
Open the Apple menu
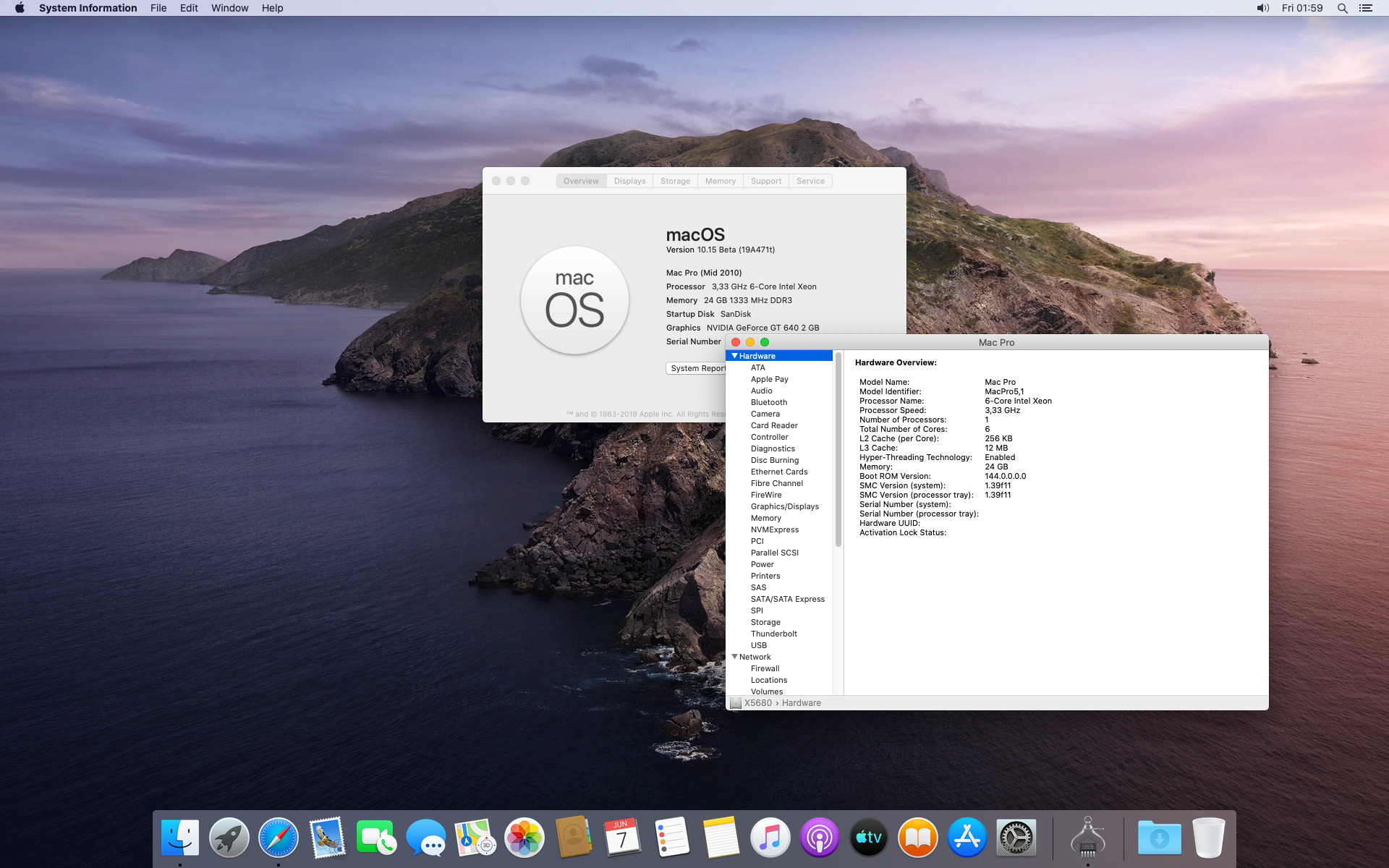click(x=20, y=8)
